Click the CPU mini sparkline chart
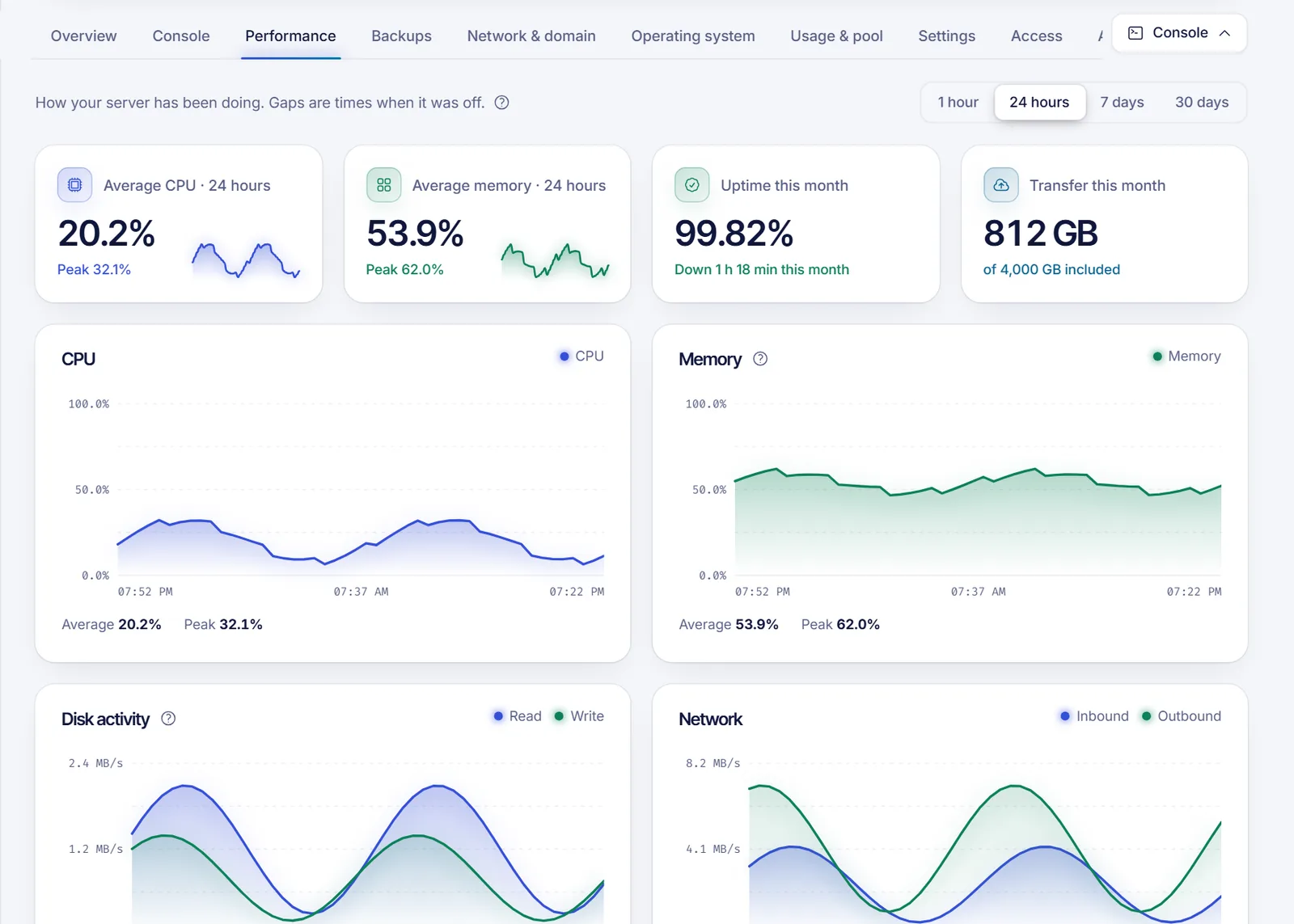 246,260
